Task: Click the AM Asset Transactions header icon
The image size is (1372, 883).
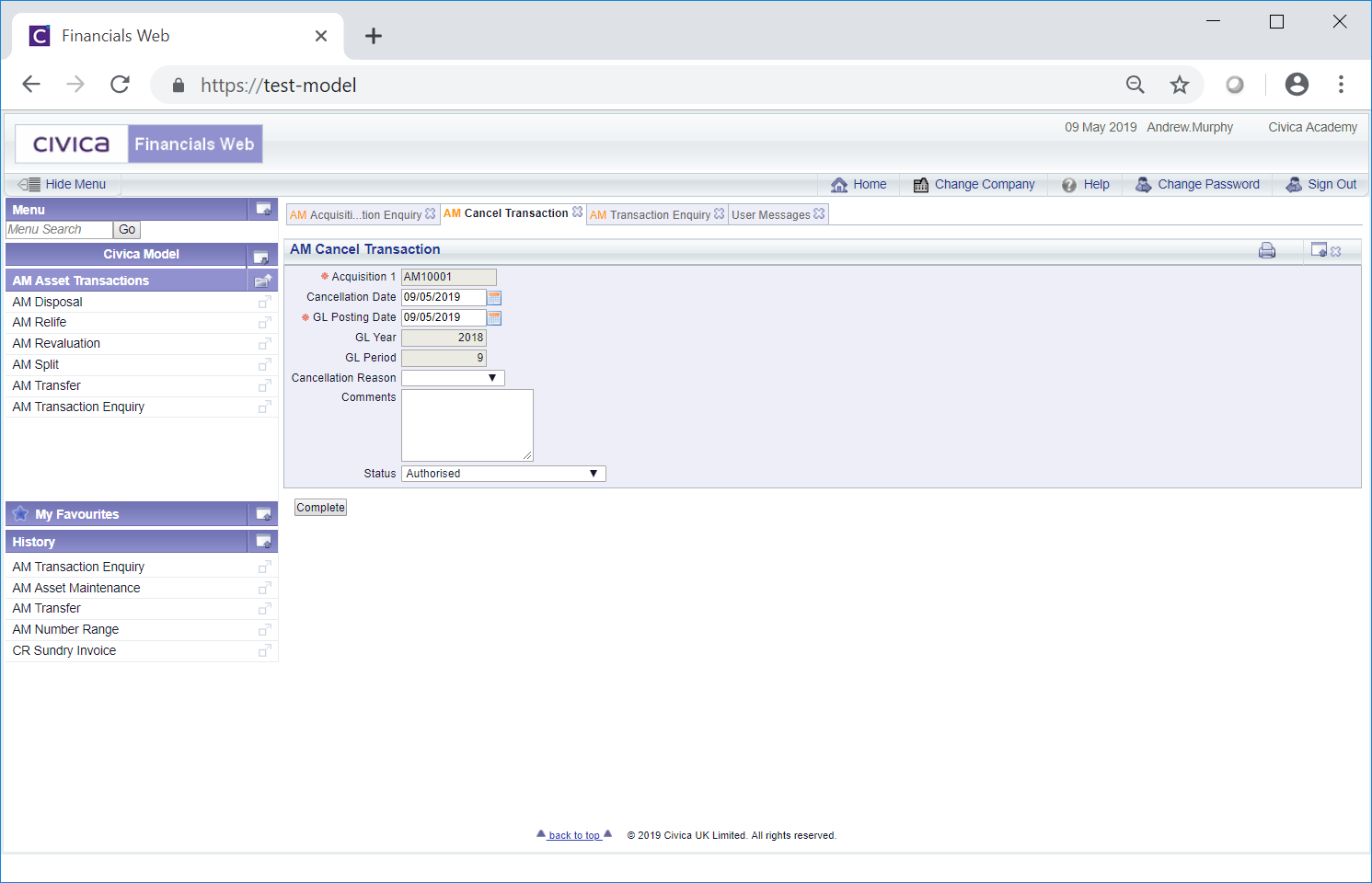Action: pyautogui.click(x=263, y=281)
